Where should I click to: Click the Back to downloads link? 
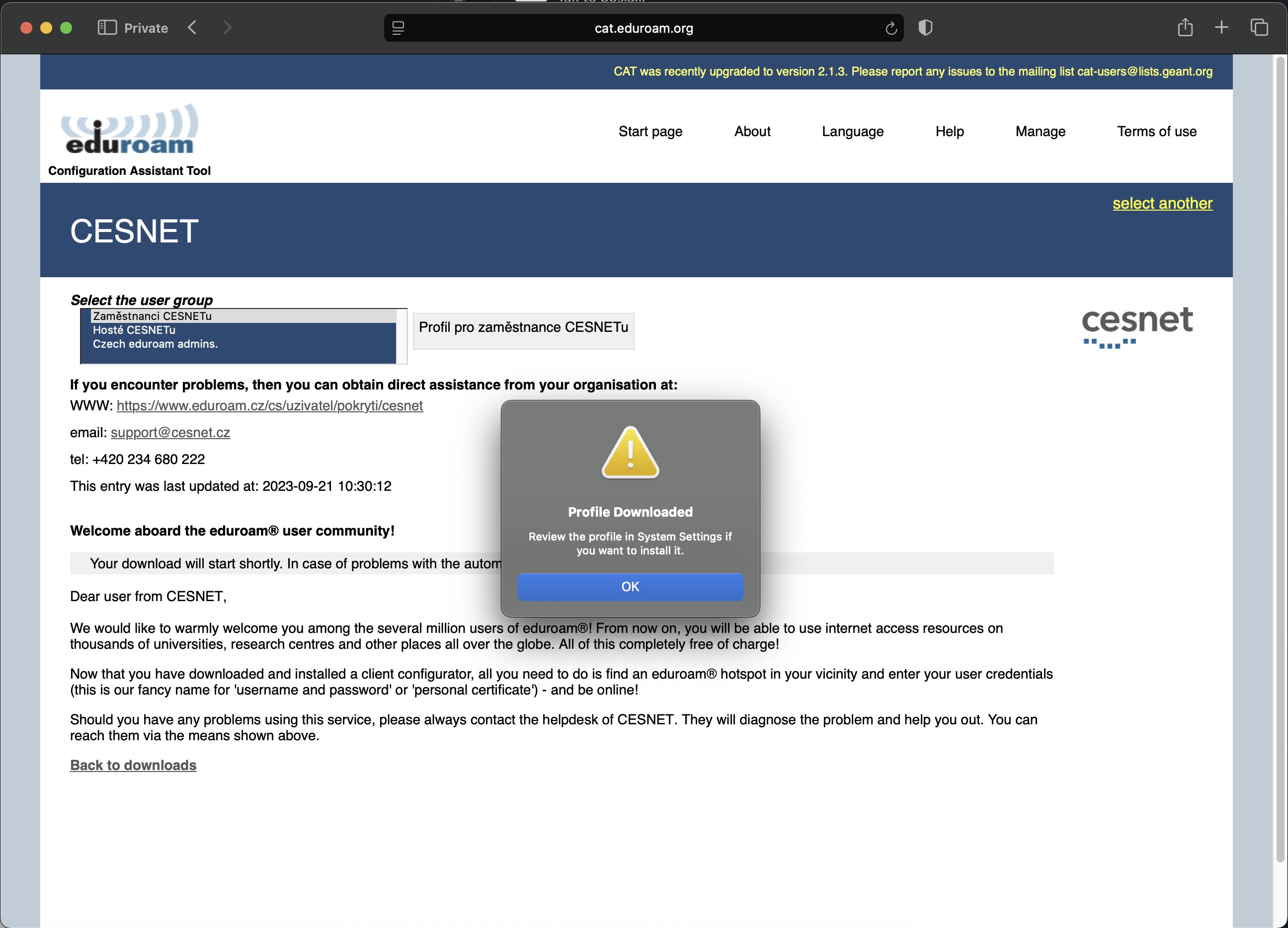click(x=133, y=765)
